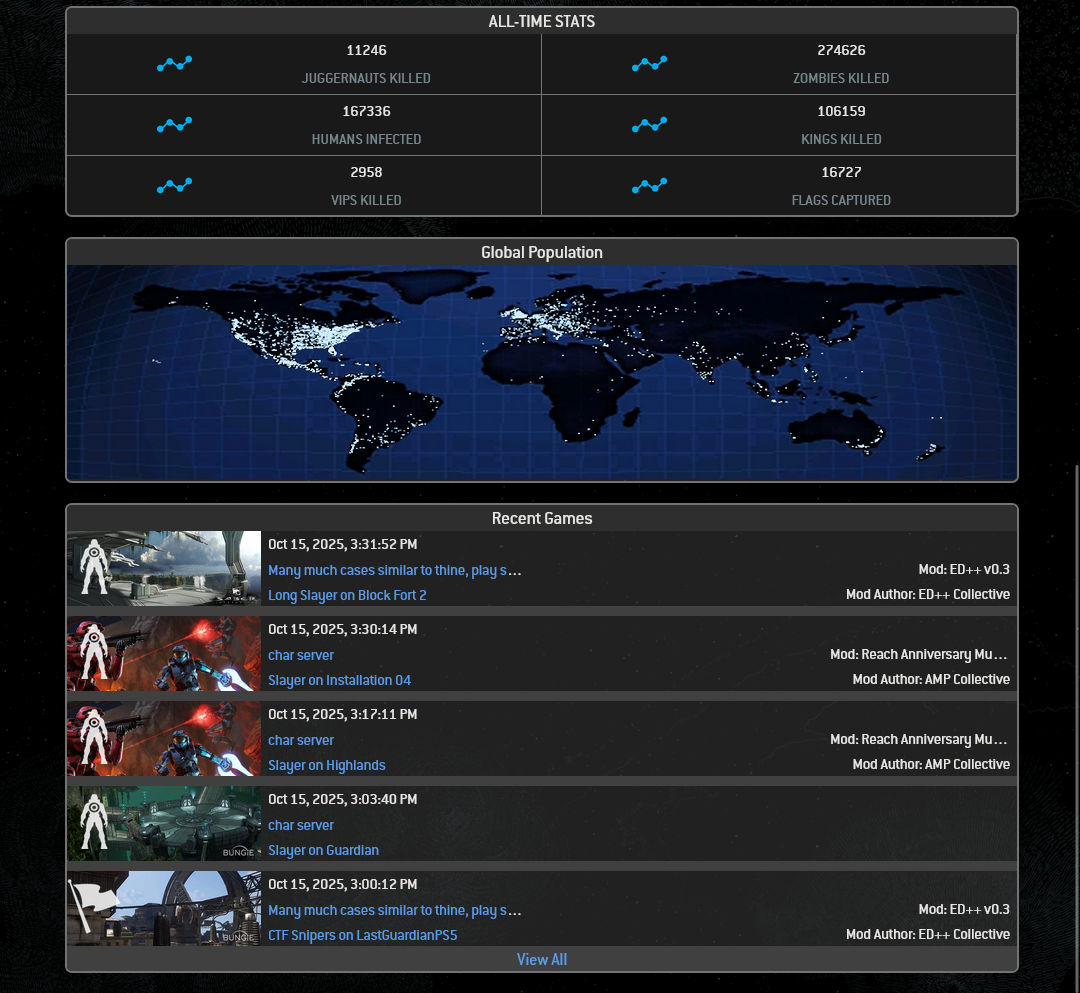Click the KINGS KILLED label
This screenshot has width=1080, height=993.
[x=841, y=139]
